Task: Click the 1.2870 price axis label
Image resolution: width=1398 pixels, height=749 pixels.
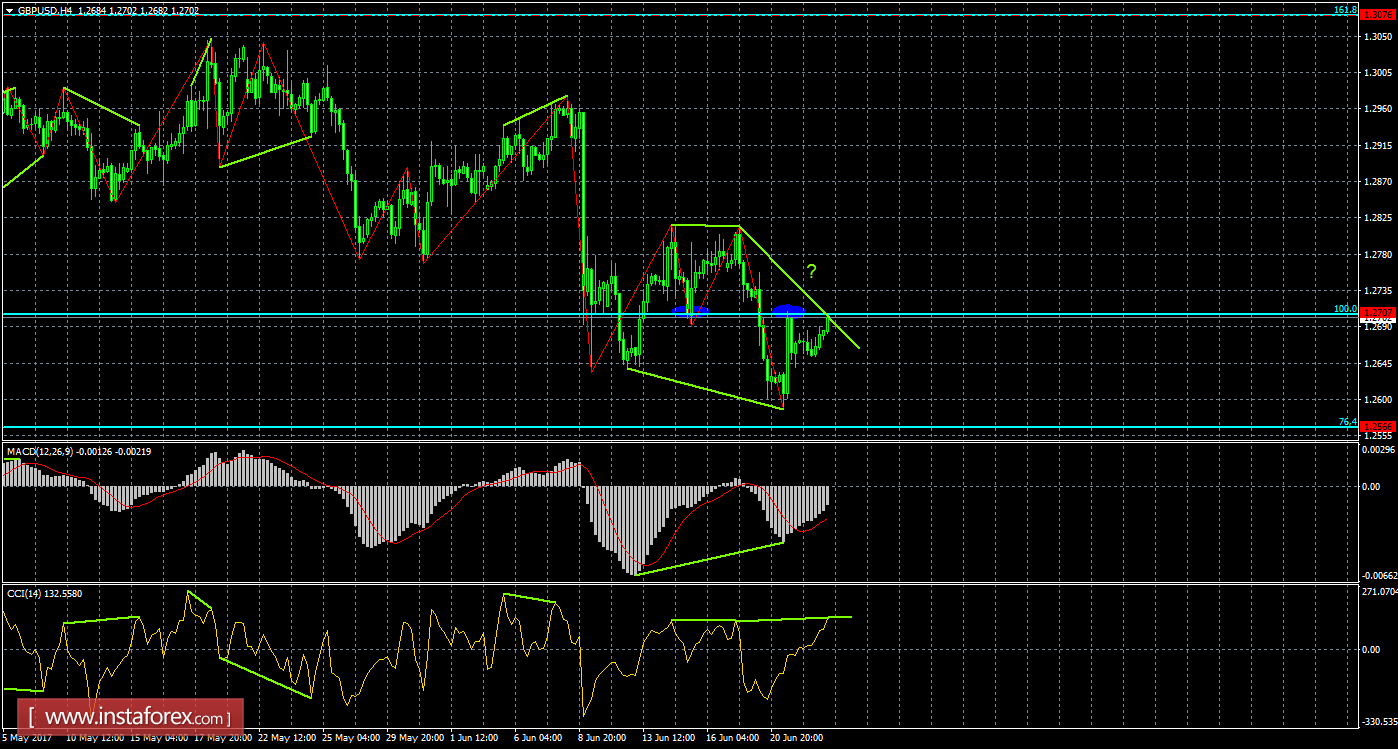Action: [1378, 182]
